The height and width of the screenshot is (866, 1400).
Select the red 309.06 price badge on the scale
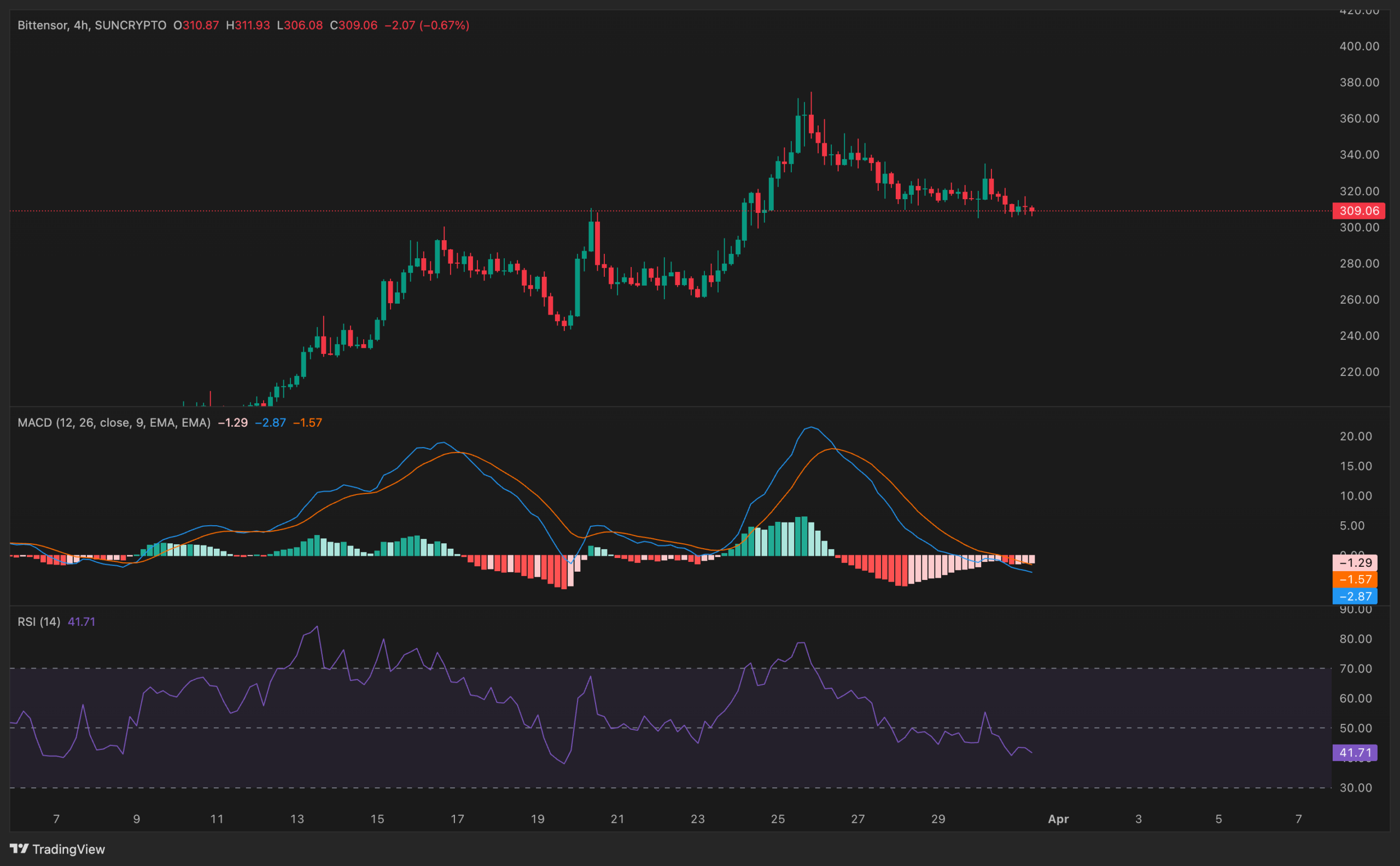click(x=1358, y=211)
